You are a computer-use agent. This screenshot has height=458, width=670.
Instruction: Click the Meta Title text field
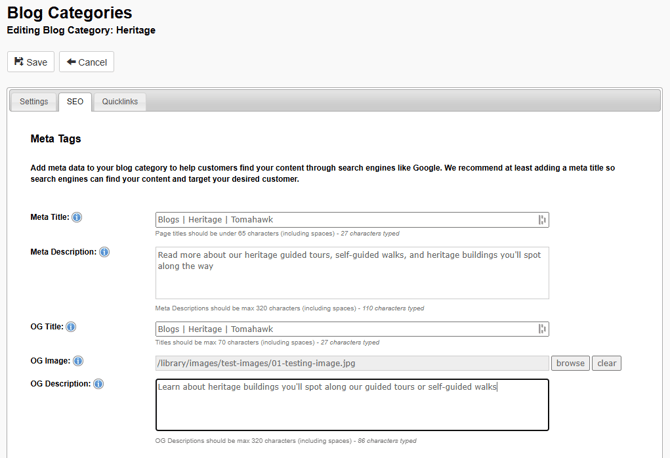(345, 220)
